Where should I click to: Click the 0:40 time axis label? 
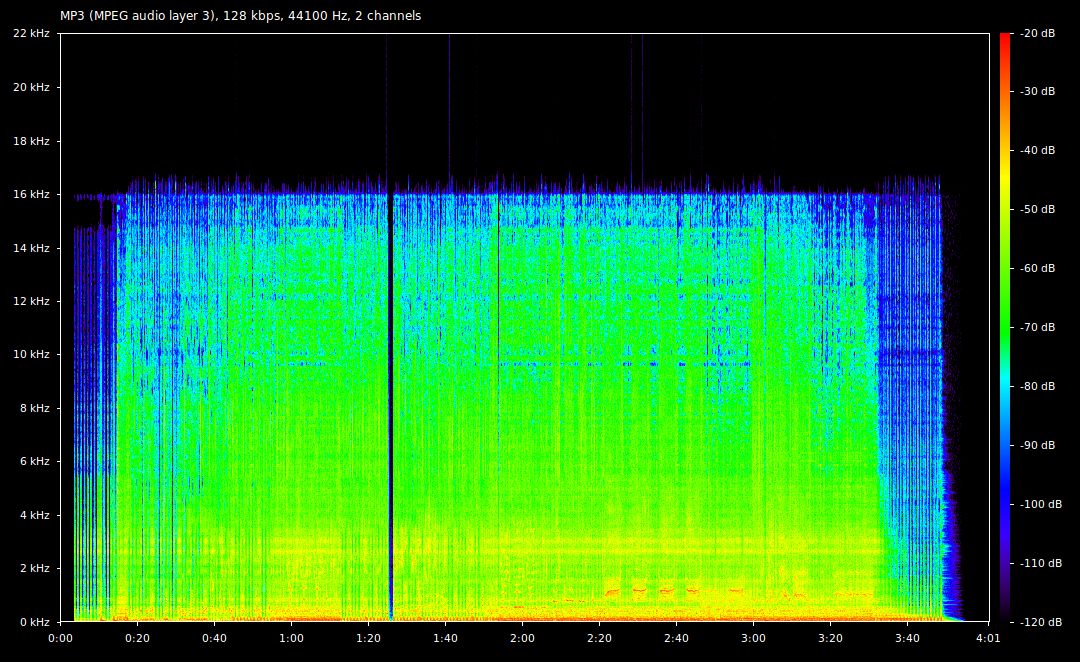point(214,638)
